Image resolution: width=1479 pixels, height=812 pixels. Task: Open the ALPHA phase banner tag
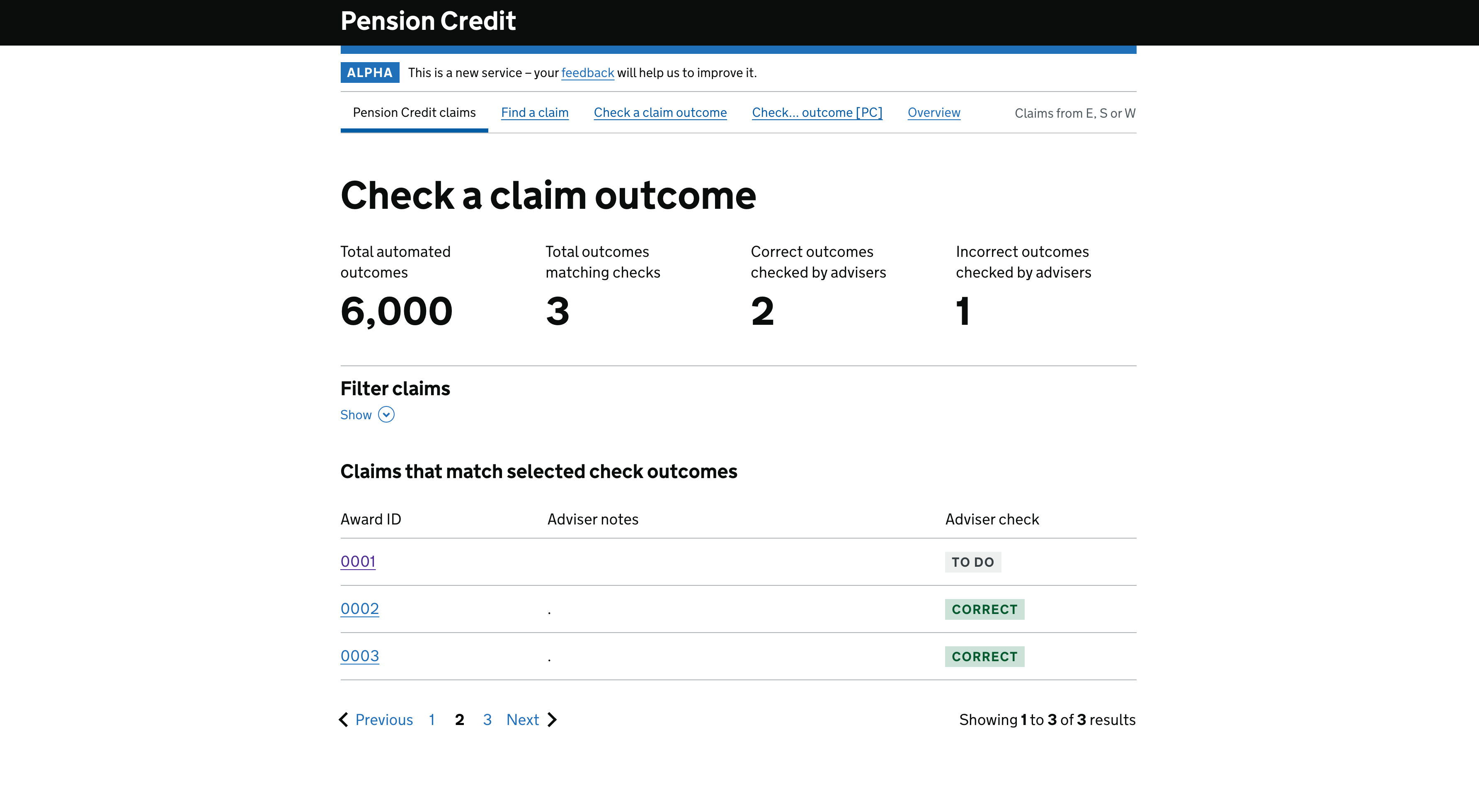[x=369, y=72]
